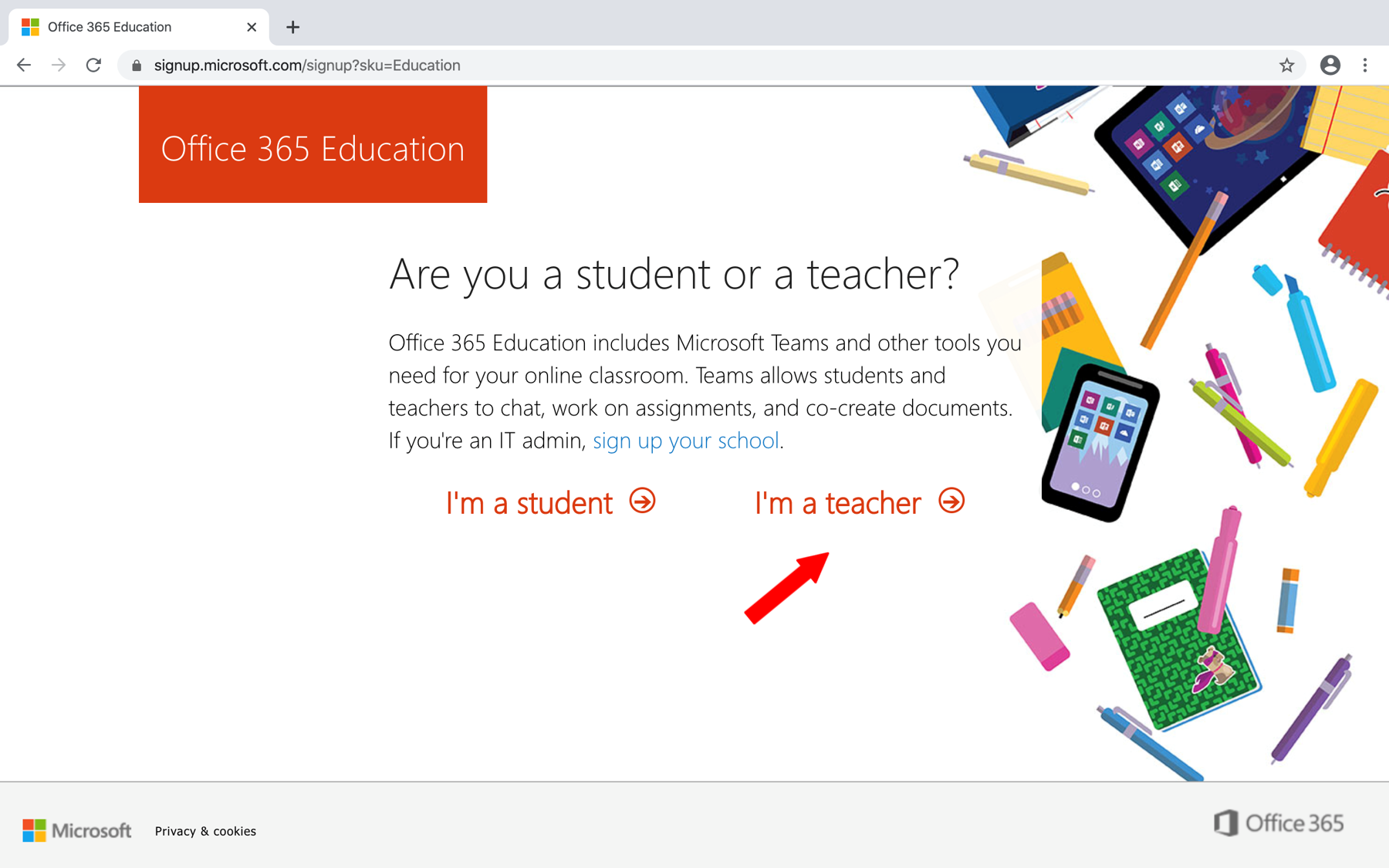1389x868 pixels.
Task: Click the Office 365 Education red banner
Action: click(313, 144)
